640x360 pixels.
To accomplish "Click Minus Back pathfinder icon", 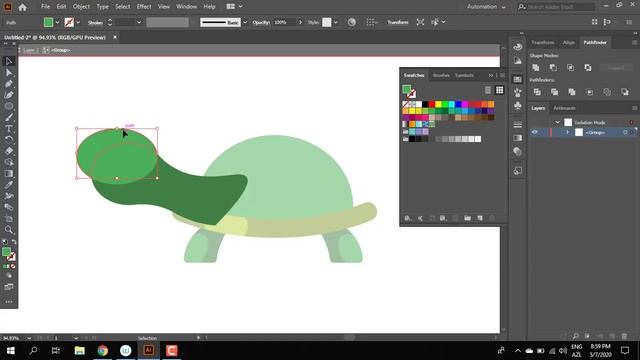I will 625,92.
